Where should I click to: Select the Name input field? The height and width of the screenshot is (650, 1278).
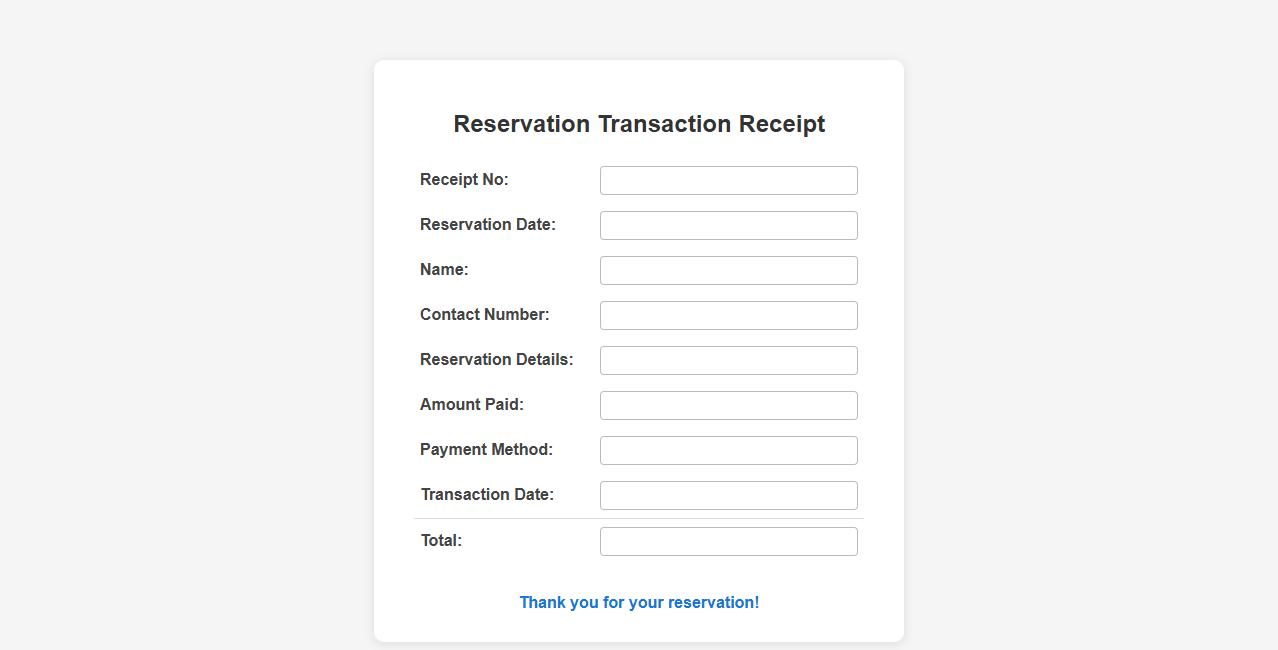[x=728, y=271]
